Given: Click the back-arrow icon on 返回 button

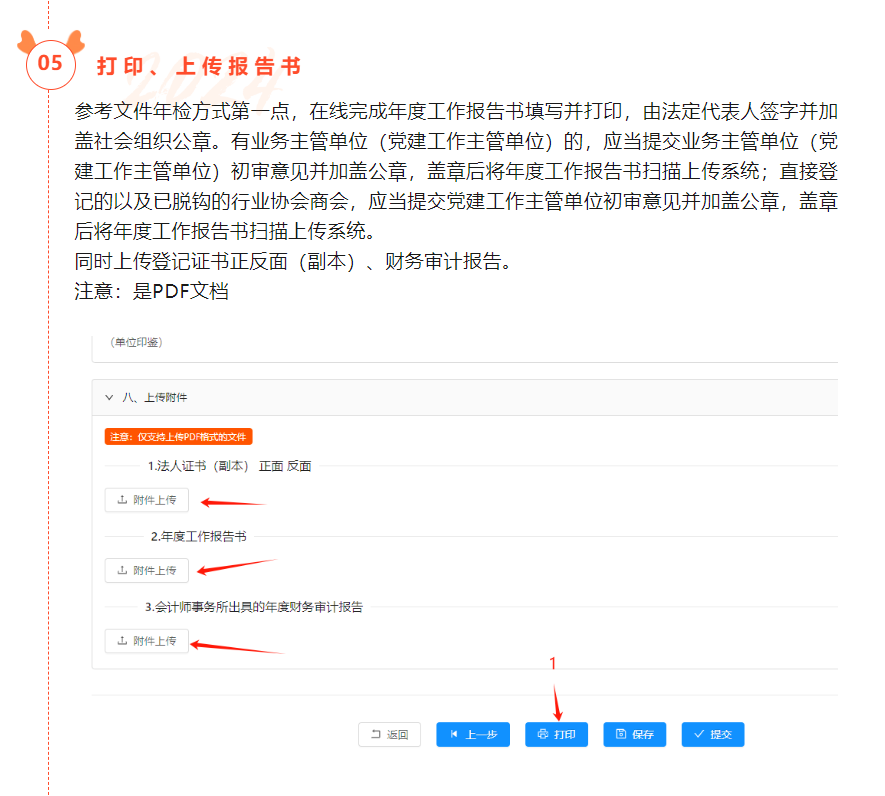Looking at the screenshot, I should click(376, 734).
